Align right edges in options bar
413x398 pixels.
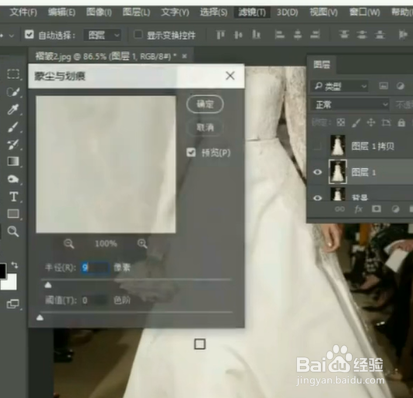315,35
